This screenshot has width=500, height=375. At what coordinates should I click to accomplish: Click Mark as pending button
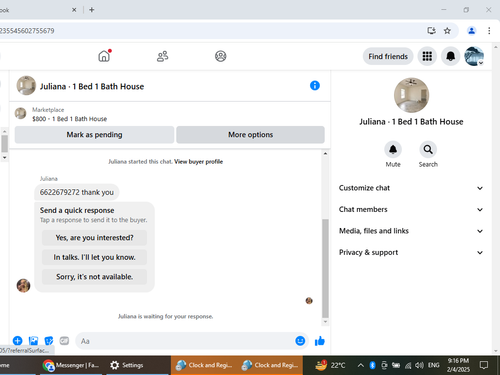coord(94,135)
